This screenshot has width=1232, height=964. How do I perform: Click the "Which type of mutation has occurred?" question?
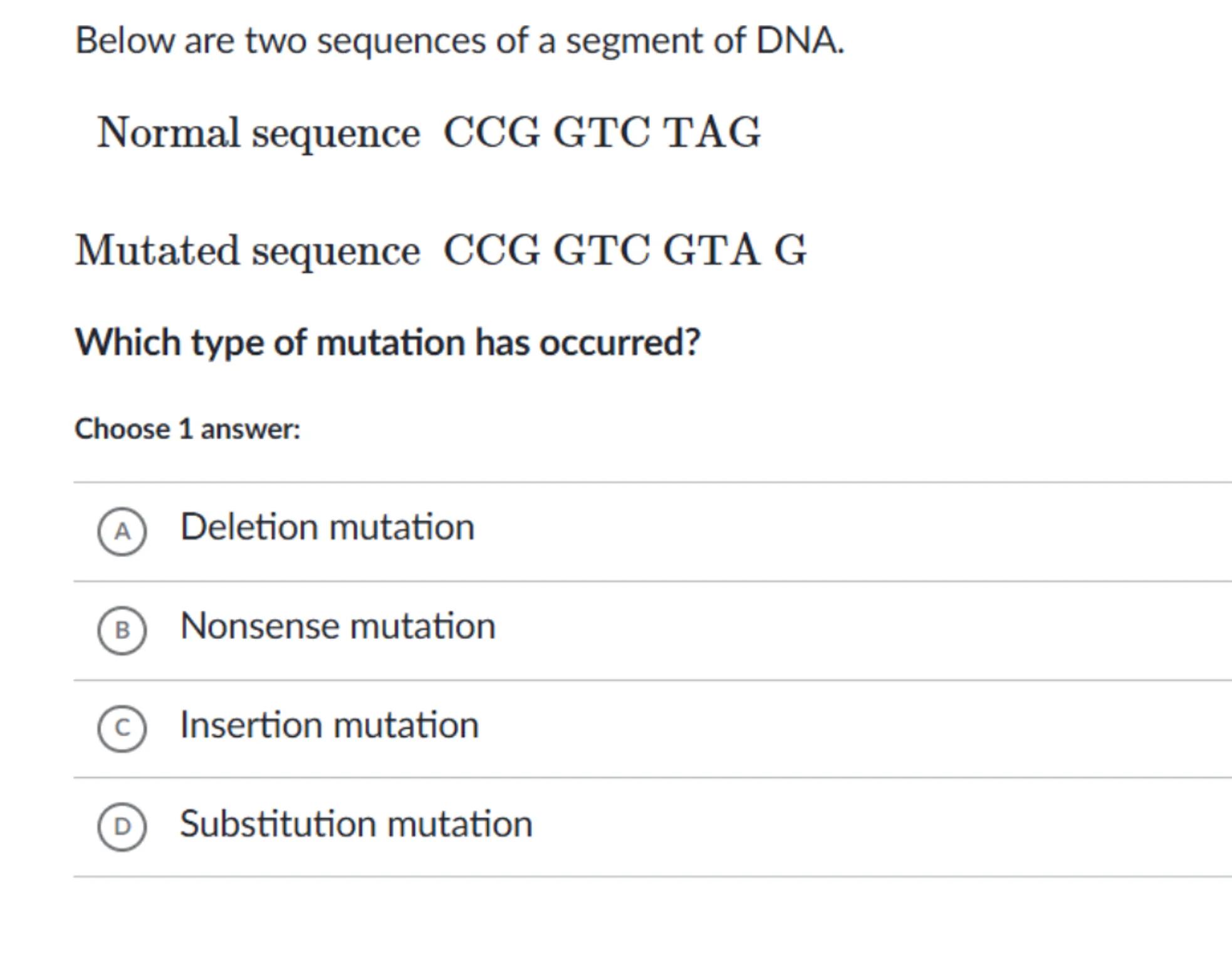point(387,343)
